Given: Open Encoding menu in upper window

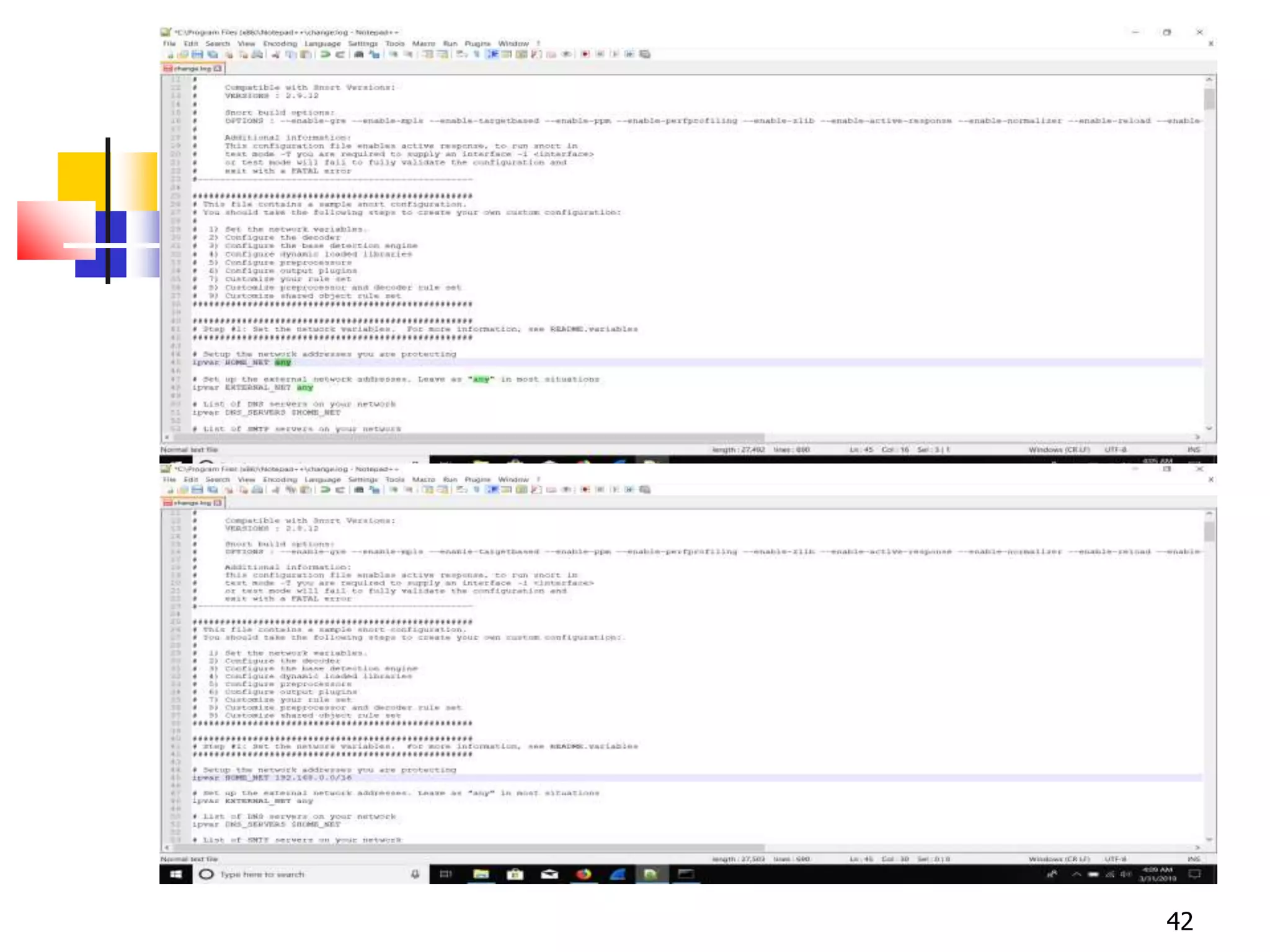Looking at the screenshot, I should click(280, 44).
